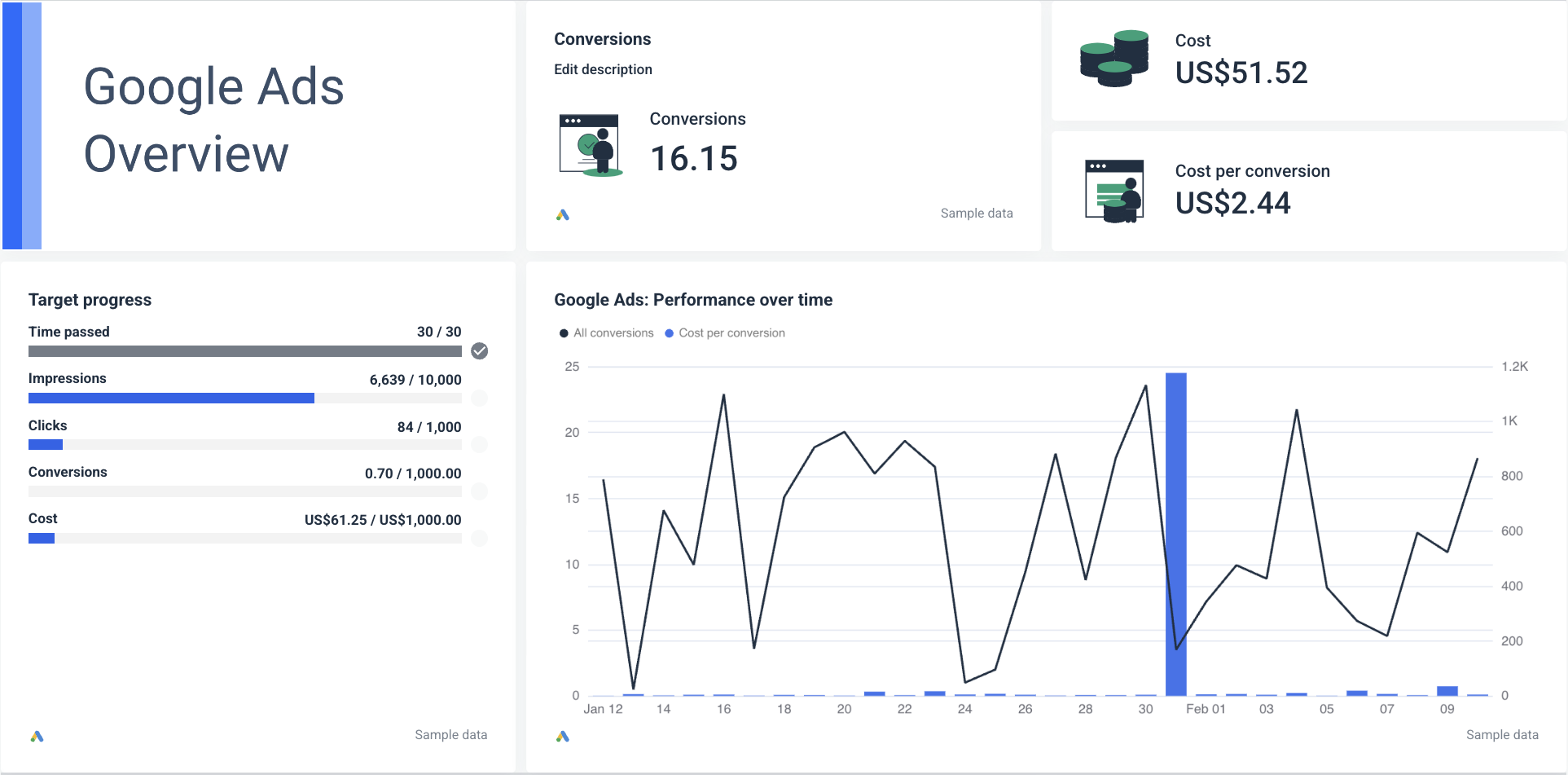Click the Feb 01 axis label
The width and height of the screenshot is (1568, 775).
point(1206,710)
